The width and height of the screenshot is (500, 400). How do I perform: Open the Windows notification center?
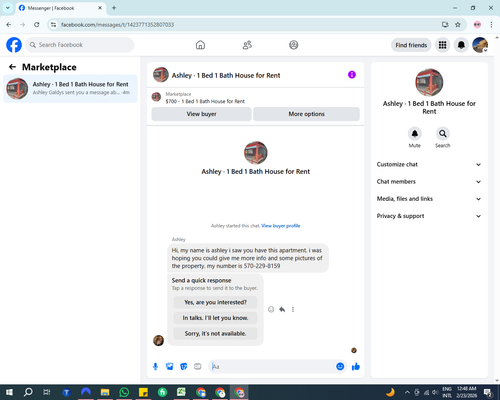point(488,392)
